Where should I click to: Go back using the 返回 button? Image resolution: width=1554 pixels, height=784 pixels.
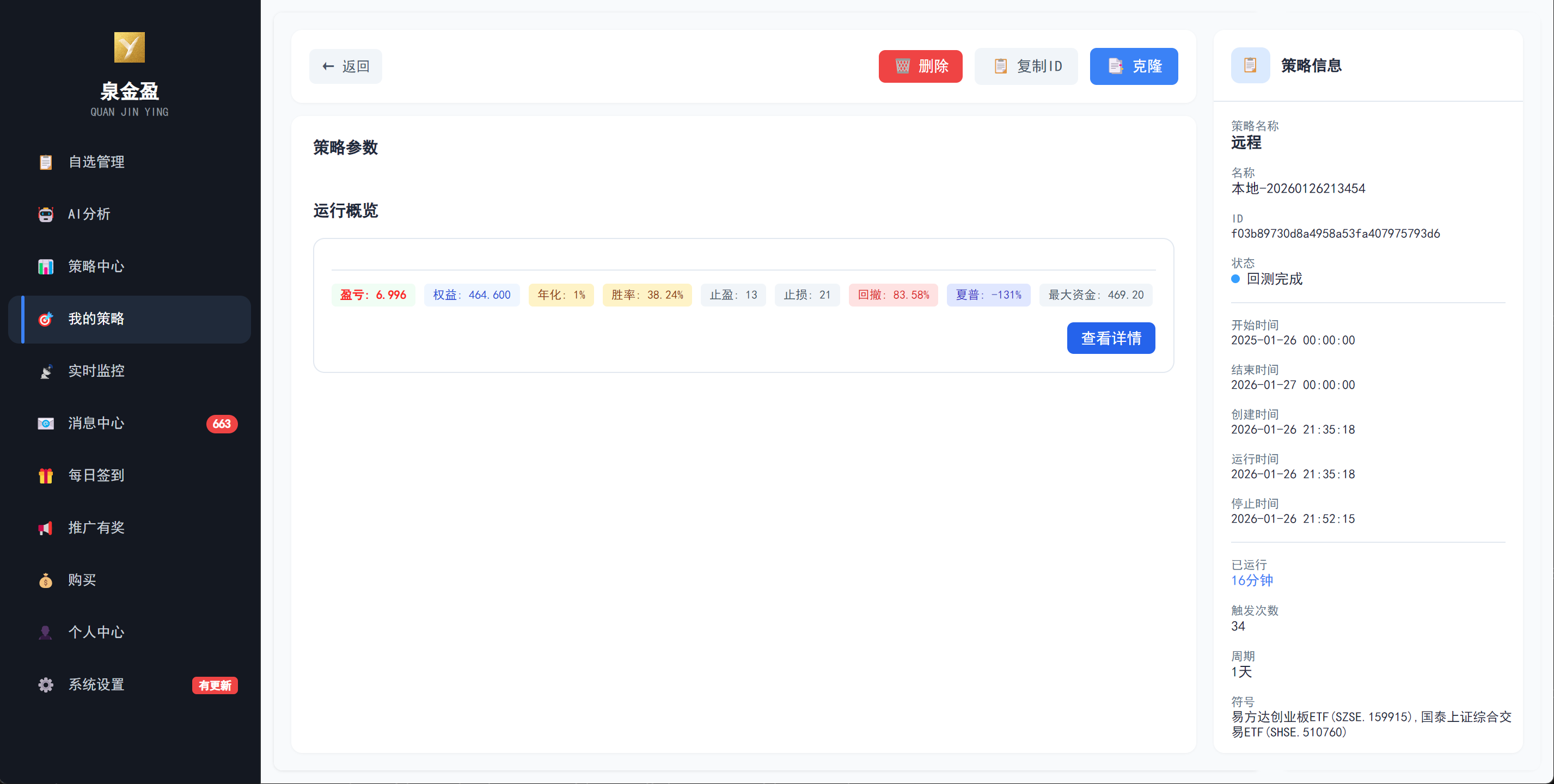346,66
